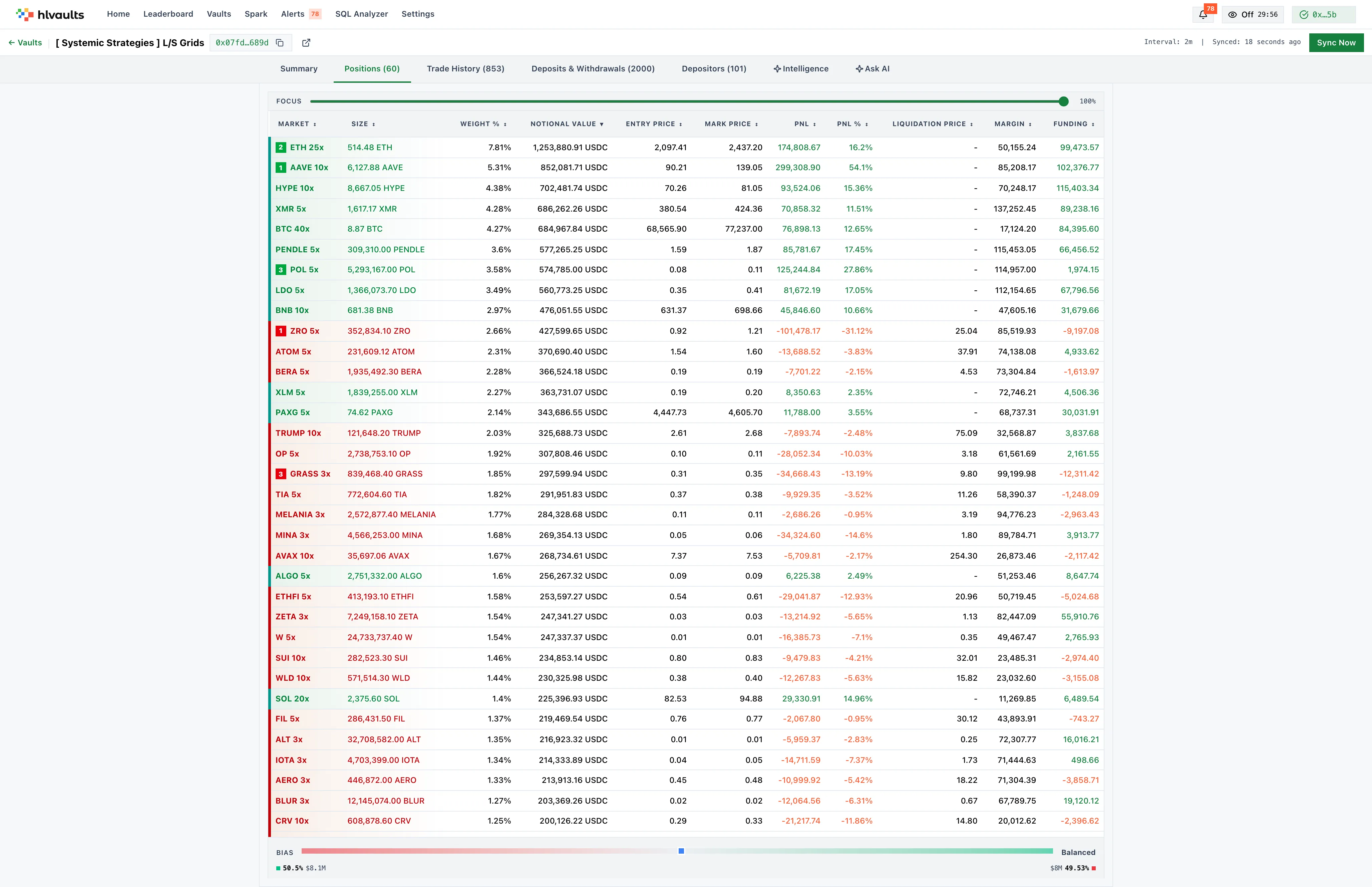Click the green rank 3 badge on POL row
Screen dimensions: 1372x887
point(281,270)
